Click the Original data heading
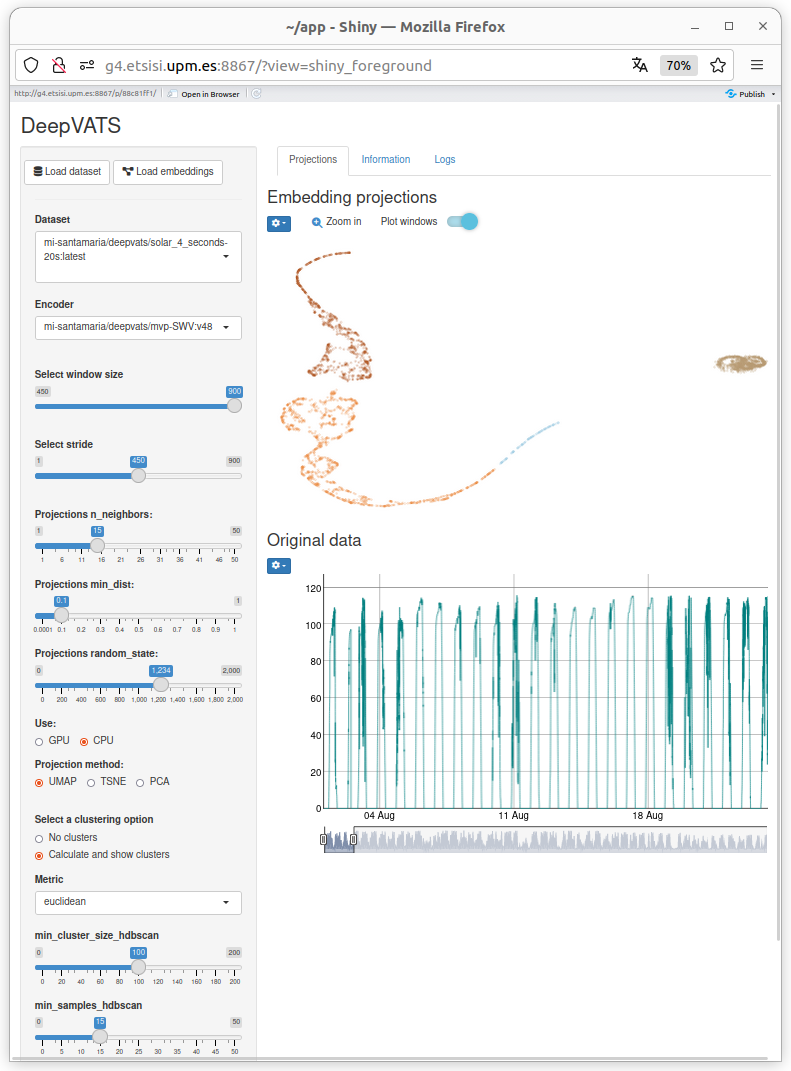The image size is (791, 1071). coord(314,540)
